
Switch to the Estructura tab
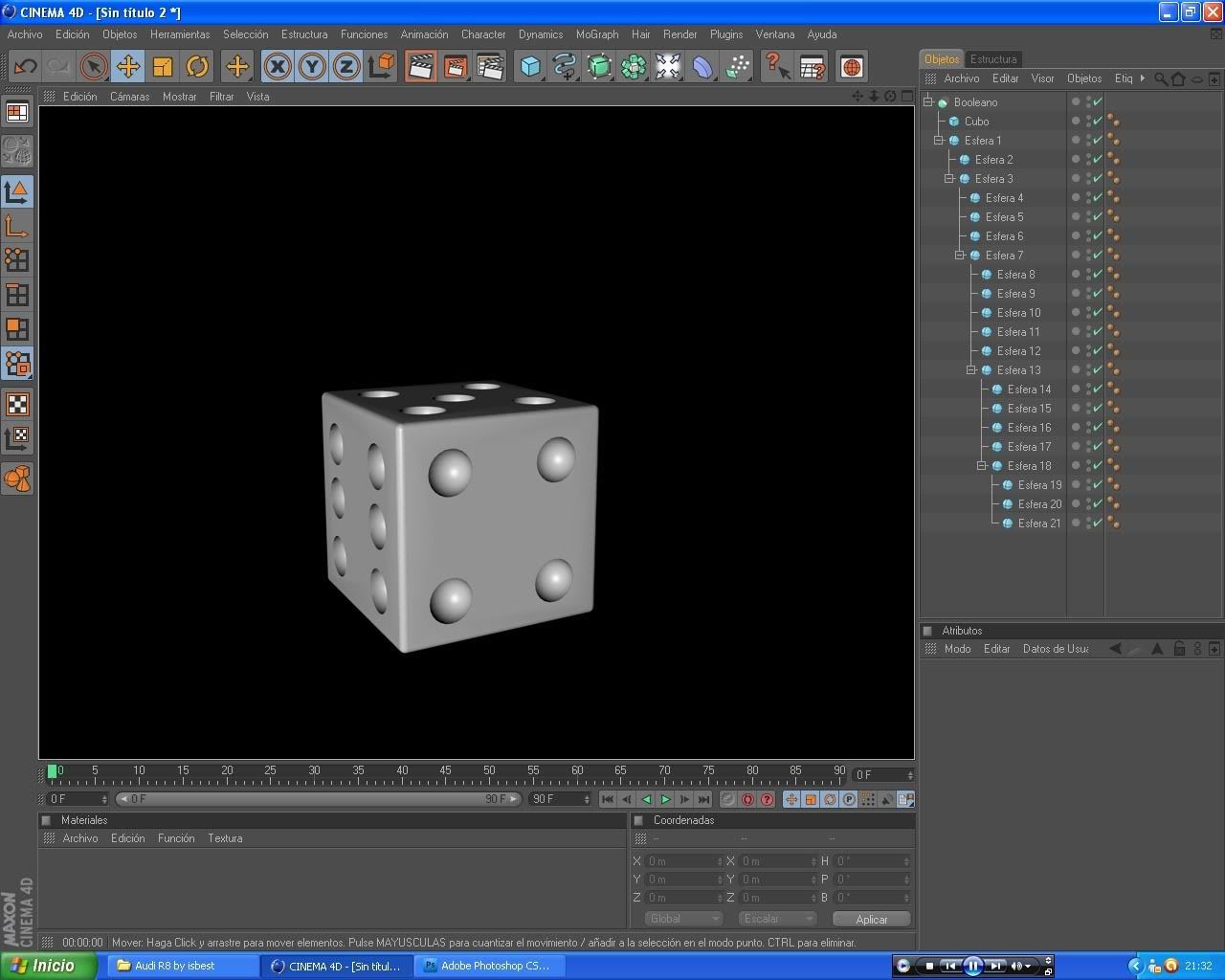[993, 59]
